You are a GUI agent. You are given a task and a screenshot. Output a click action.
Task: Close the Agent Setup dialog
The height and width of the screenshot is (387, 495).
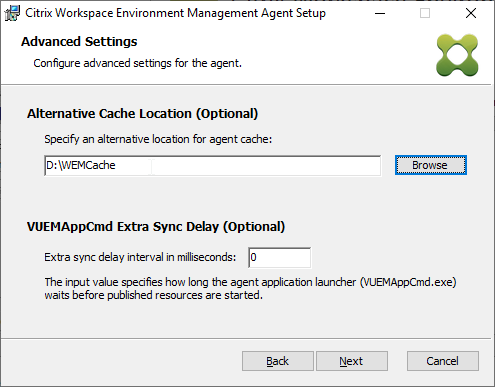(471, 13)
